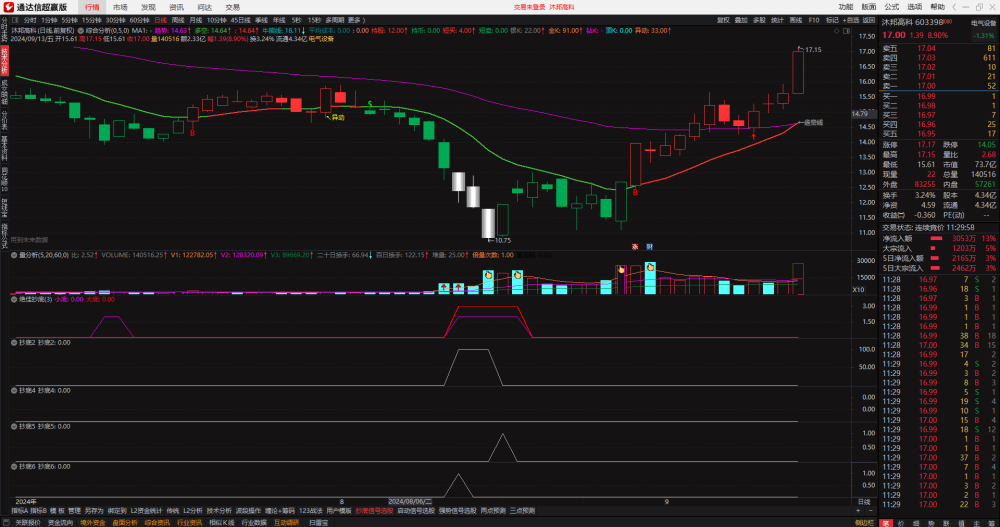The image size is (1000, 527).
Task: Open the 扫雷宝 bottom tab
Action: 318,523
